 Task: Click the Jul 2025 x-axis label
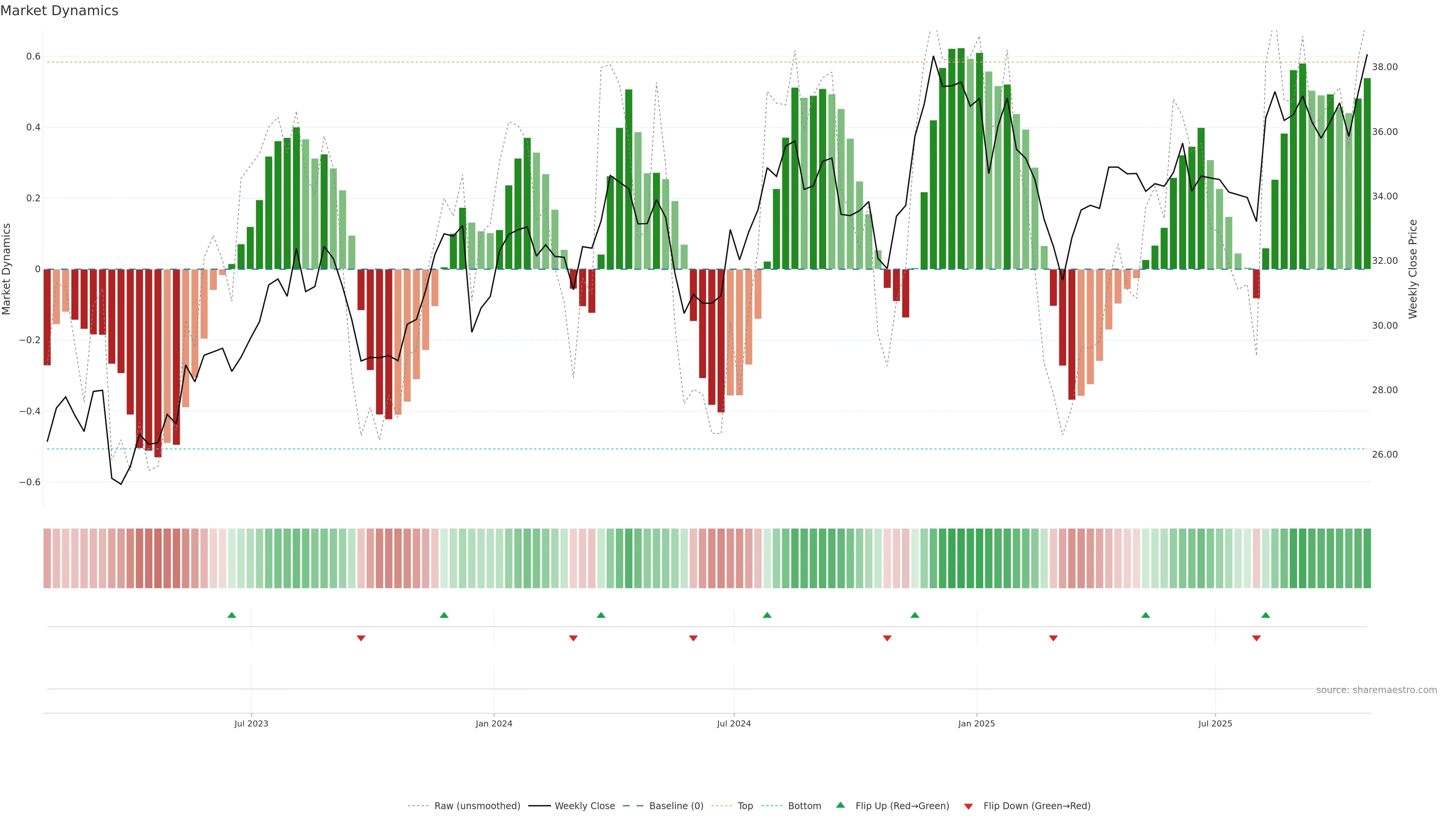point(1214,723)
